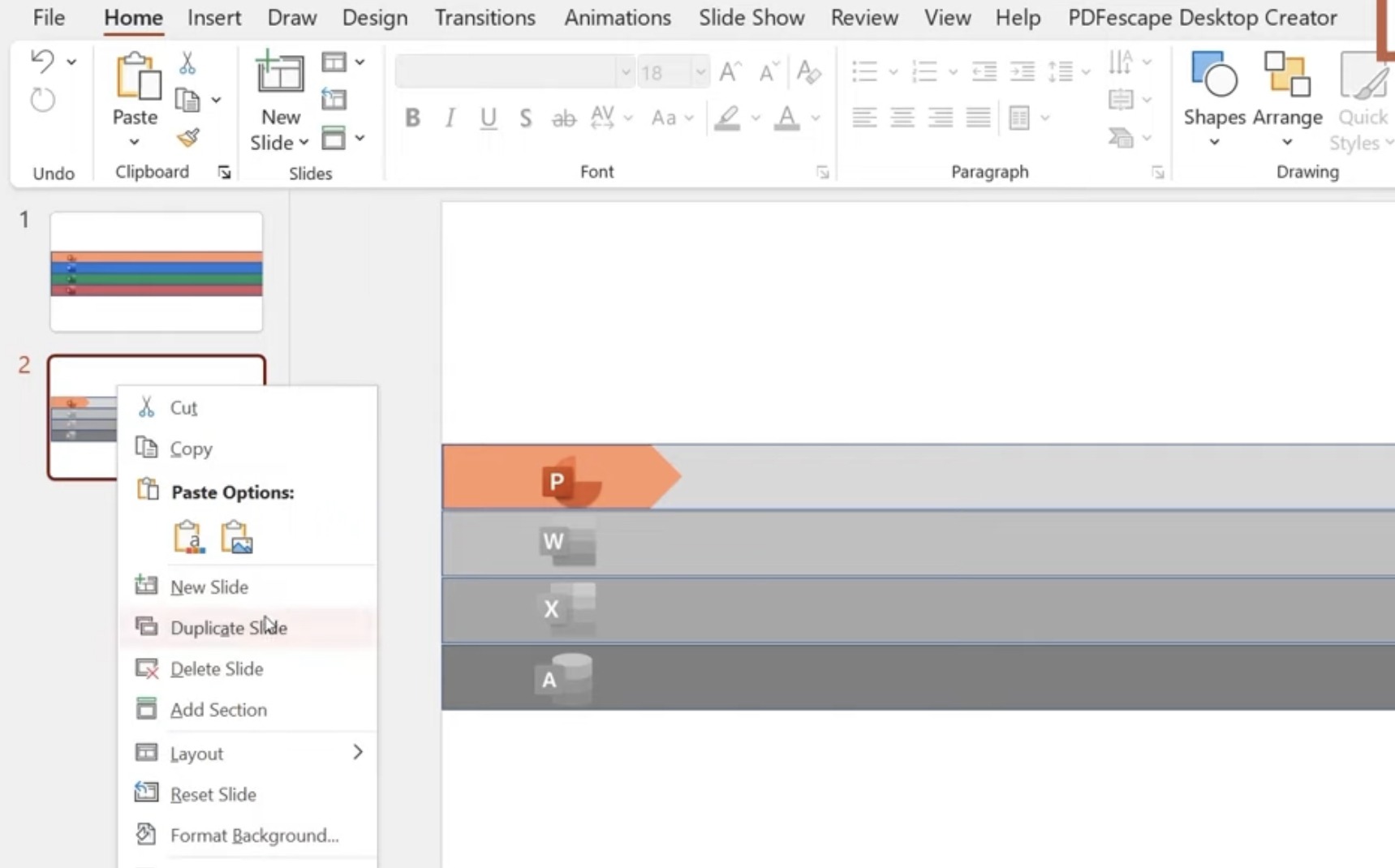The height and width of the screenshot is (868, 1395).
Task: Open the Paragraph dialog launcher
Action: click(x=1157, y=172)
